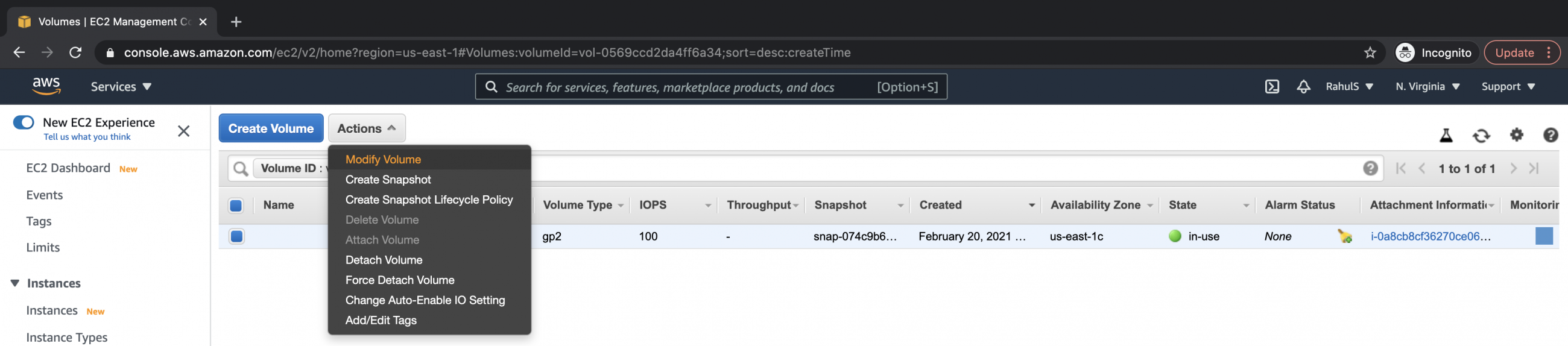Focus the AWS services search field
1568x346 pixels.
tap(711, 87)
